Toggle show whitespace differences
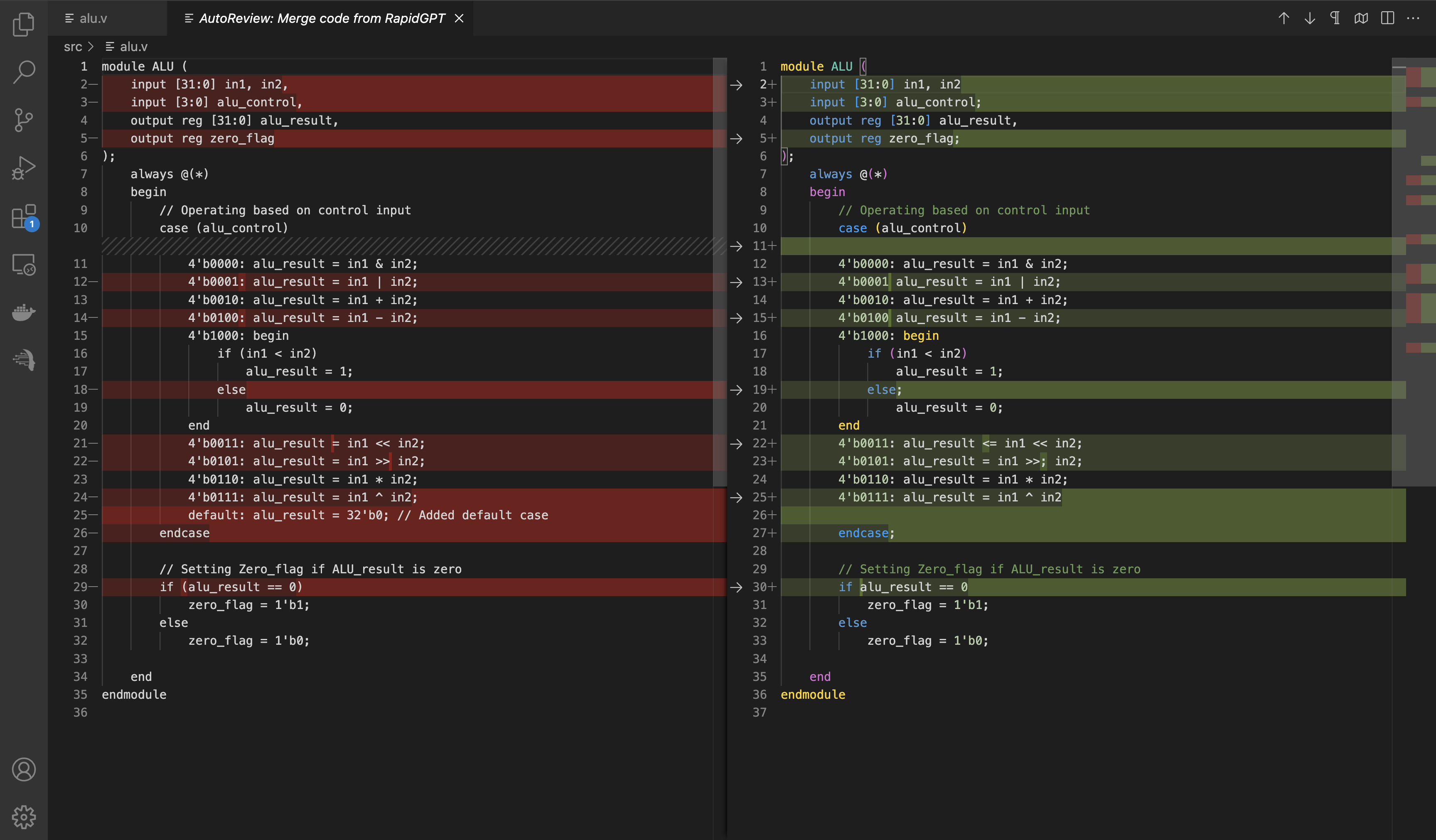The image size is (1436, 840). tap(1335, 18)
